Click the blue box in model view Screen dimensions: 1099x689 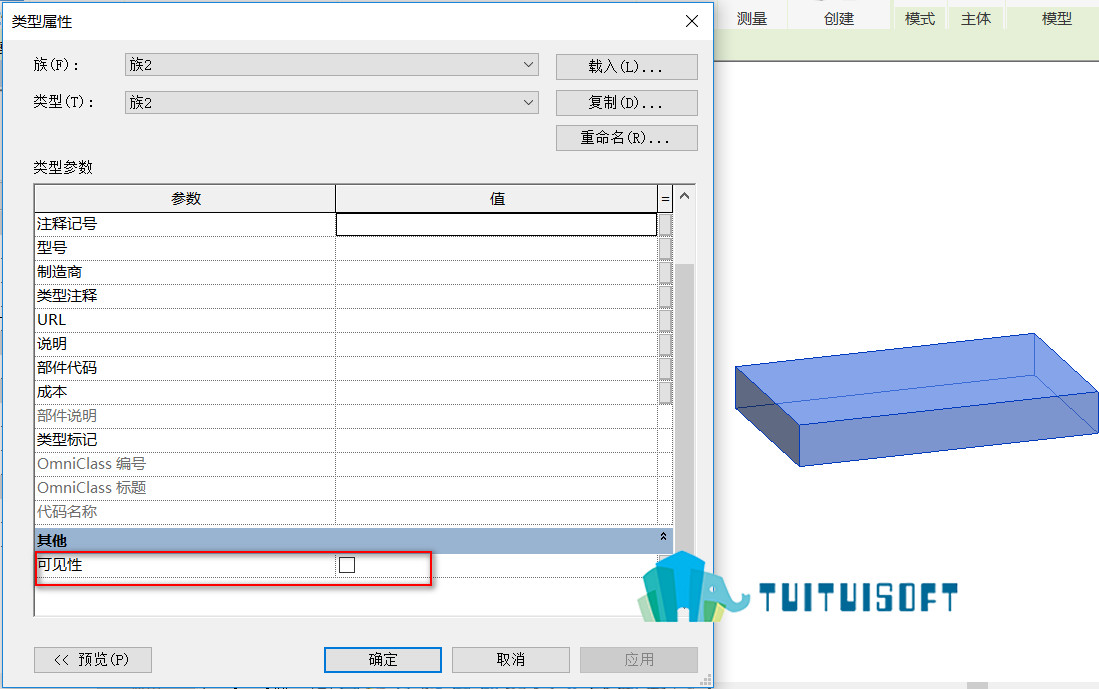[x=917, y=400]
